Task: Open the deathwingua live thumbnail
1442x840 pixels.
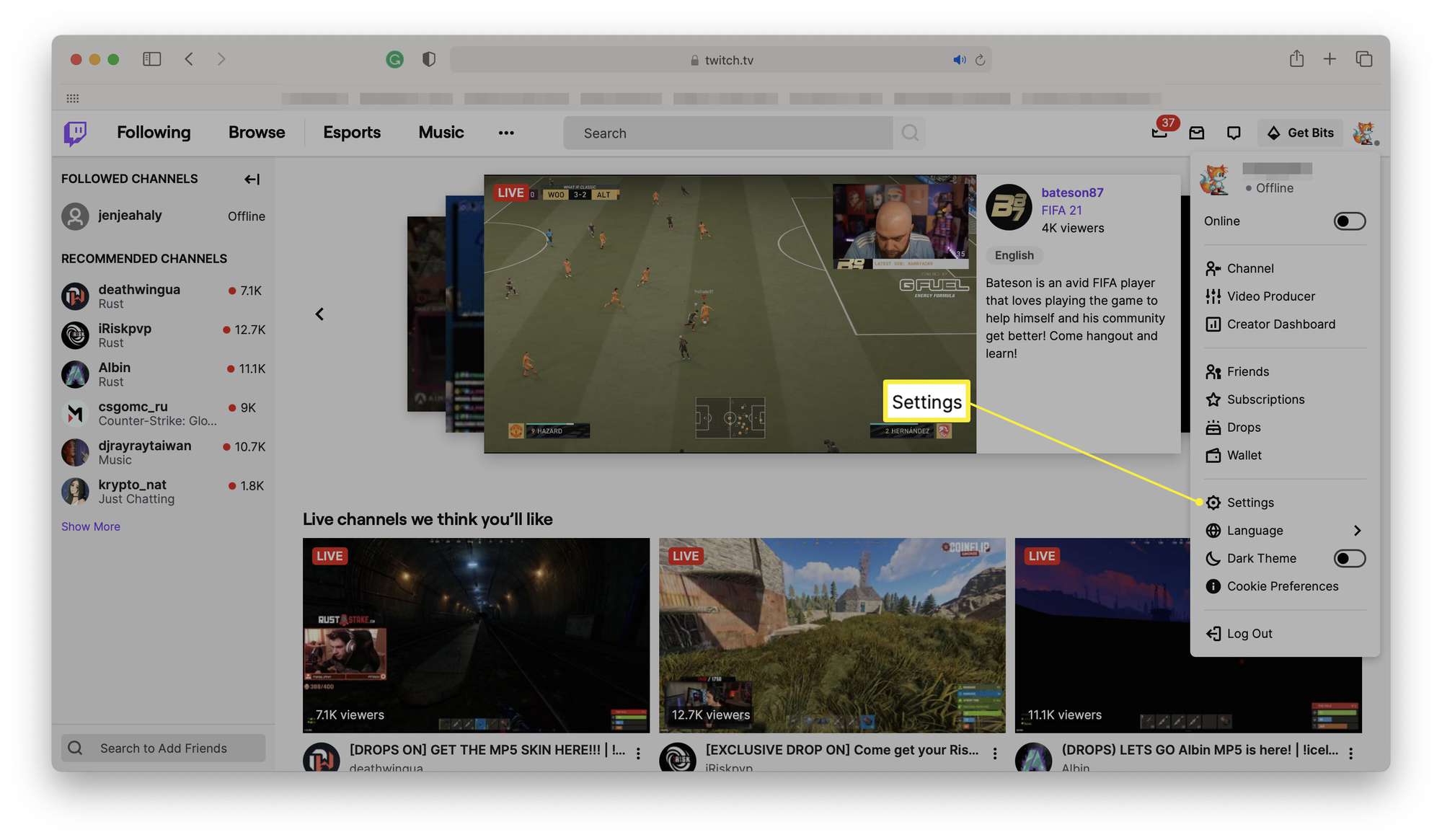Action: click(x=476, y=635)
